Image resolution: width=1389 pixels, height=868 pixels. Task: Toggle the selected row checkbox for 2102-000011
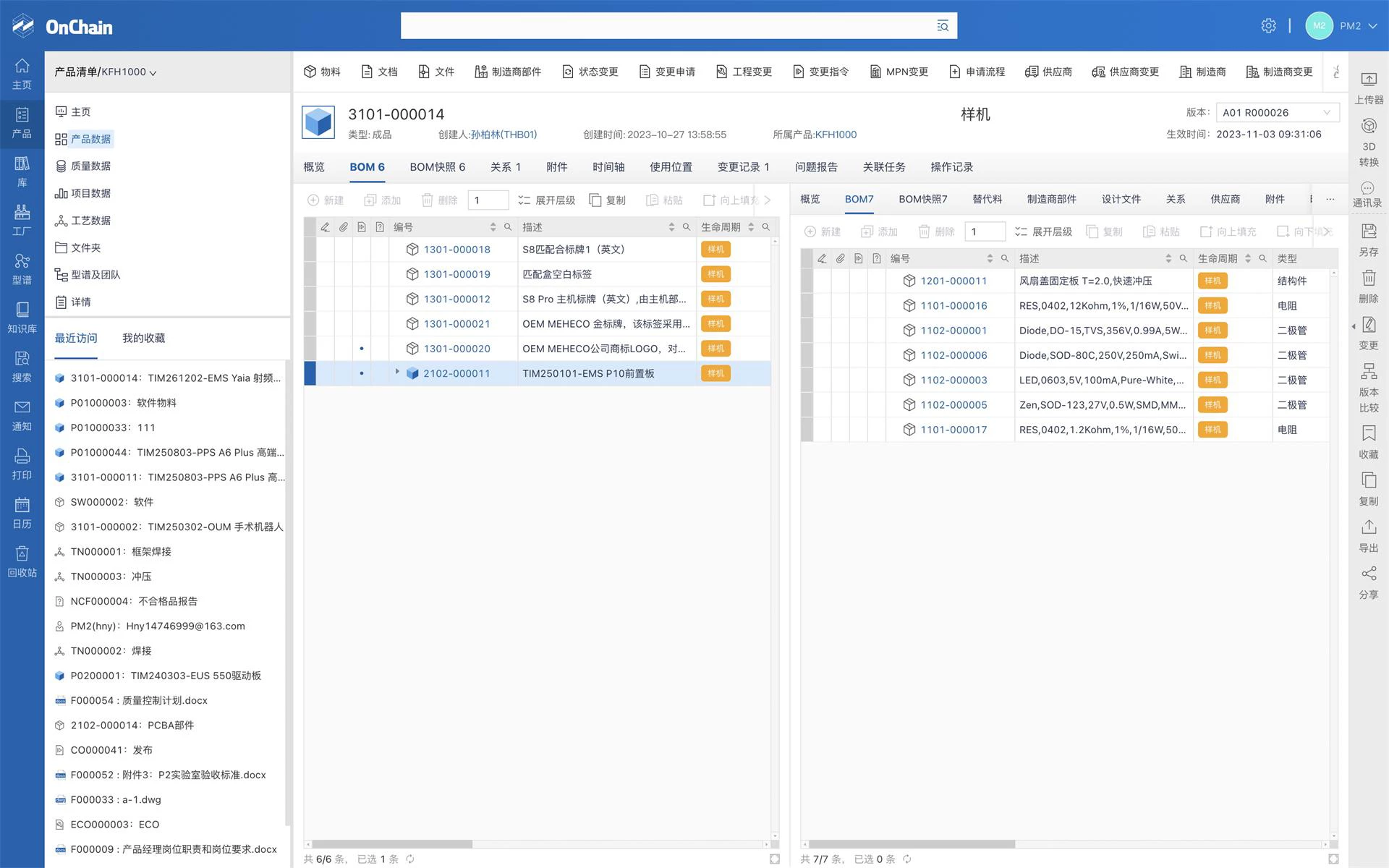coord(310,373)
